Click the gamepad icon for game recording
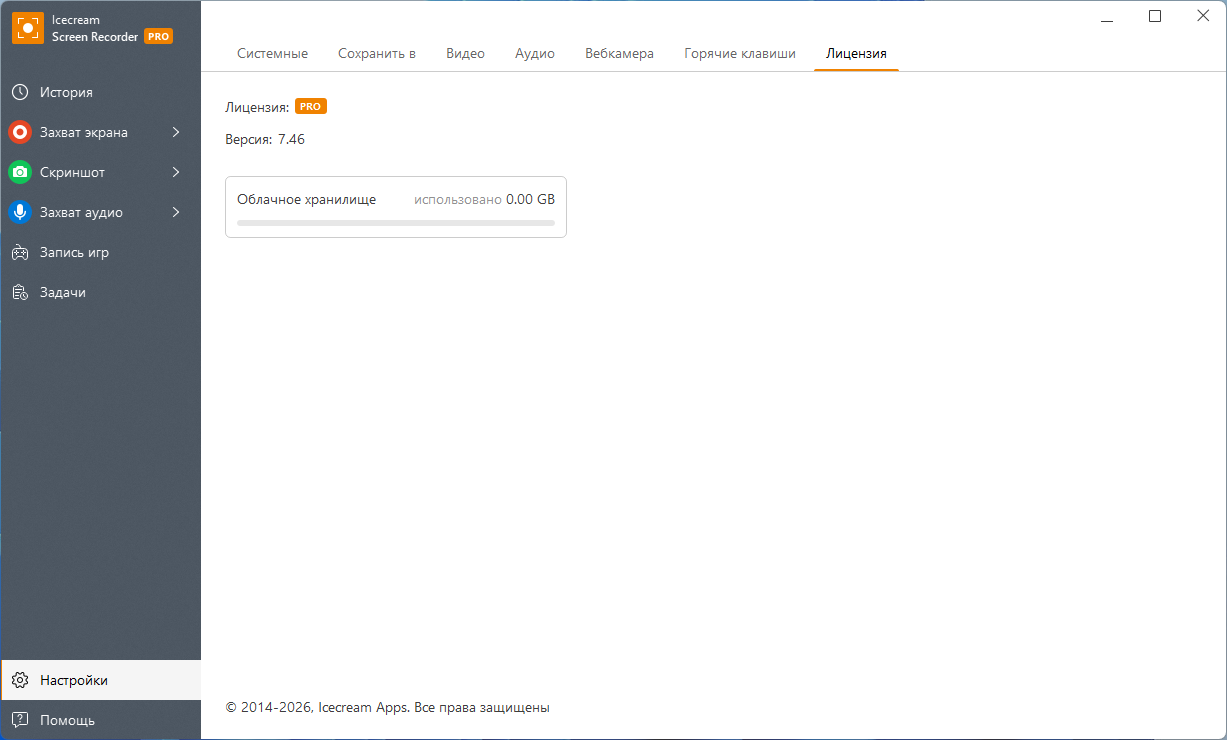 coord(20,252)
